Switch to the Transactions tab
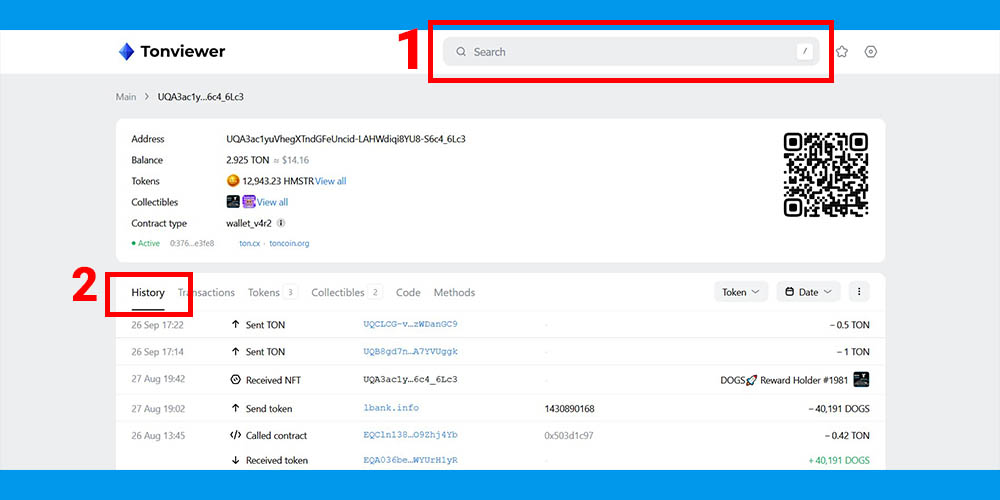Image resolution: width=1000 pixels, height=500 pixels. (207, 293)
